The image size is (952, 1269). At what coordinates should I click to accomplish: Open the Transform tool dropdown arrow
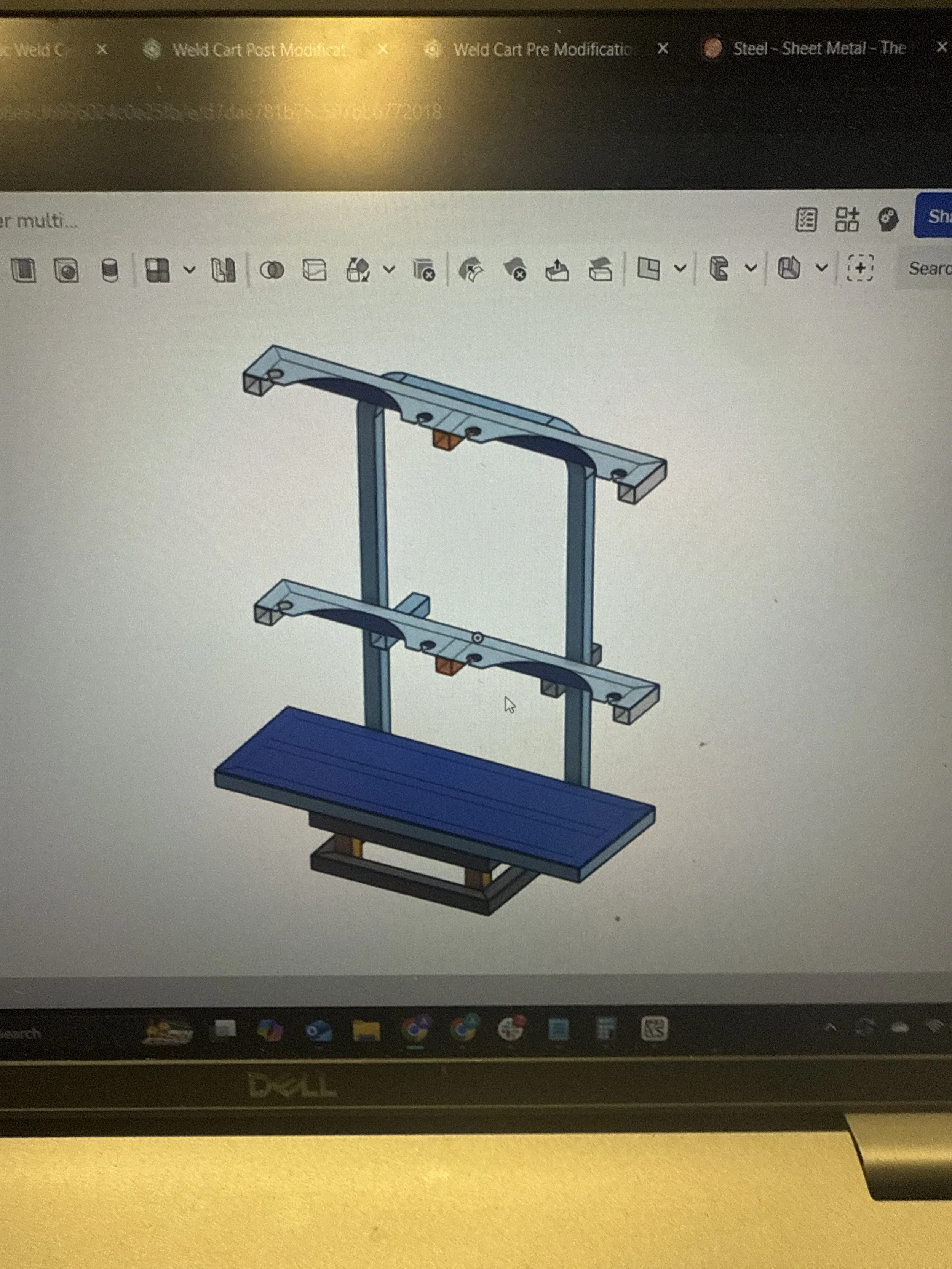pos(389,269)
